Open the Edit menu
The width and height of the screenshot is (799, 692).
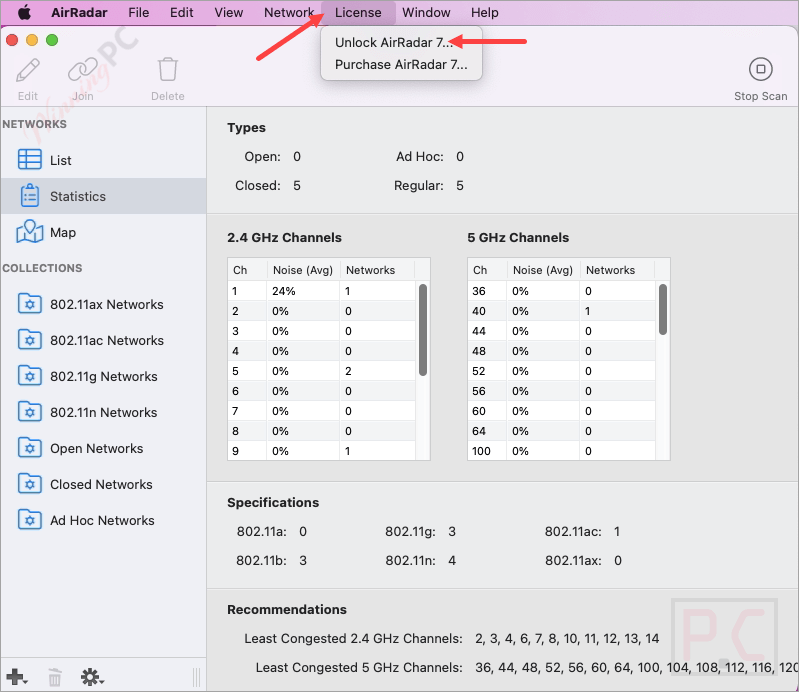[181, 12]
